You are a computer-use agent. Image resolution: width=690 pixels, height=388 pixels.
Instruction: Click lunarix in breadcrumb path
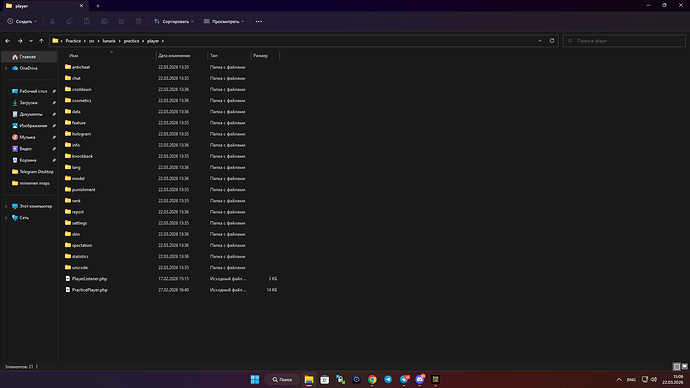tap(109, 41)
